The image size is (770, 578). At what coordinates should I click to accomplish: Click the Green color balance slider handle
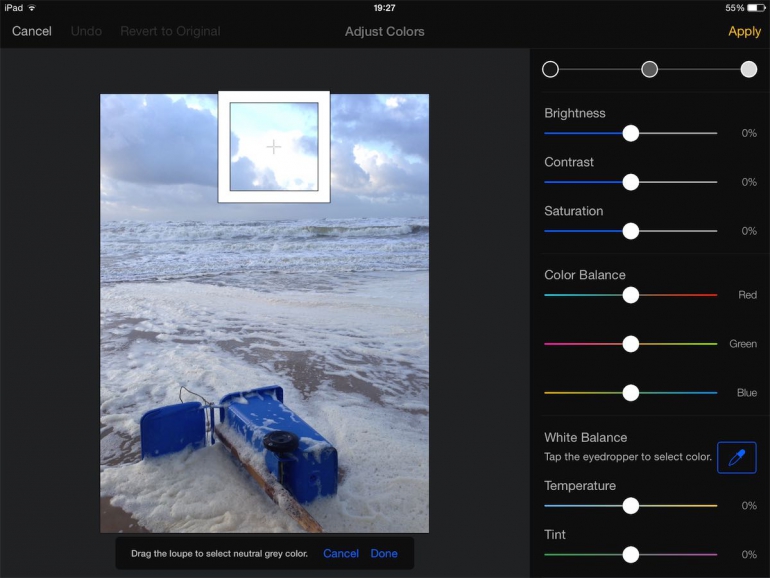click(x=630, y=344)
